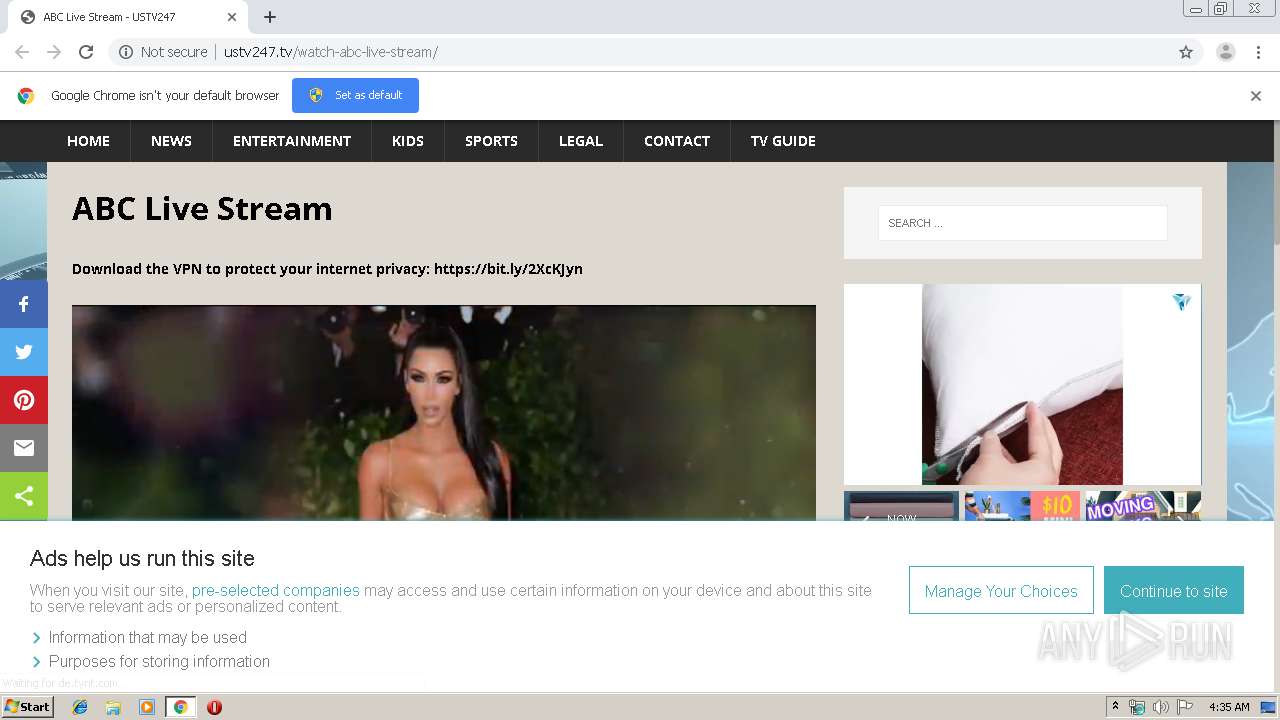Click the browser forward arrow
Screen dimensions: 1280x720
click(x=54, y=52)
